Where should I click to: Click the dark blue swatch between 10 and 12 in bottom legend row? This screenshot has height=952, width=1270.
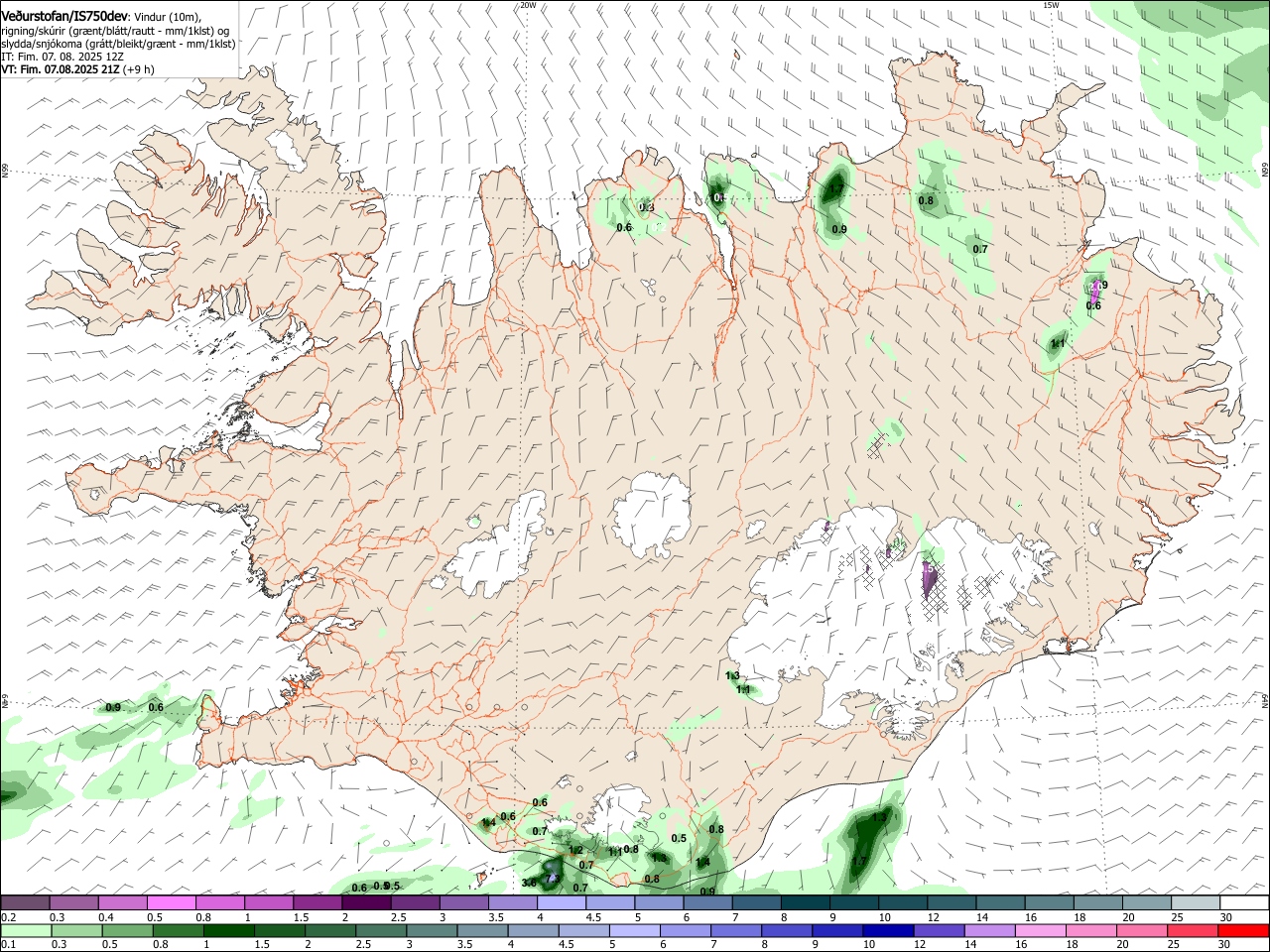[x=888, y=931]
